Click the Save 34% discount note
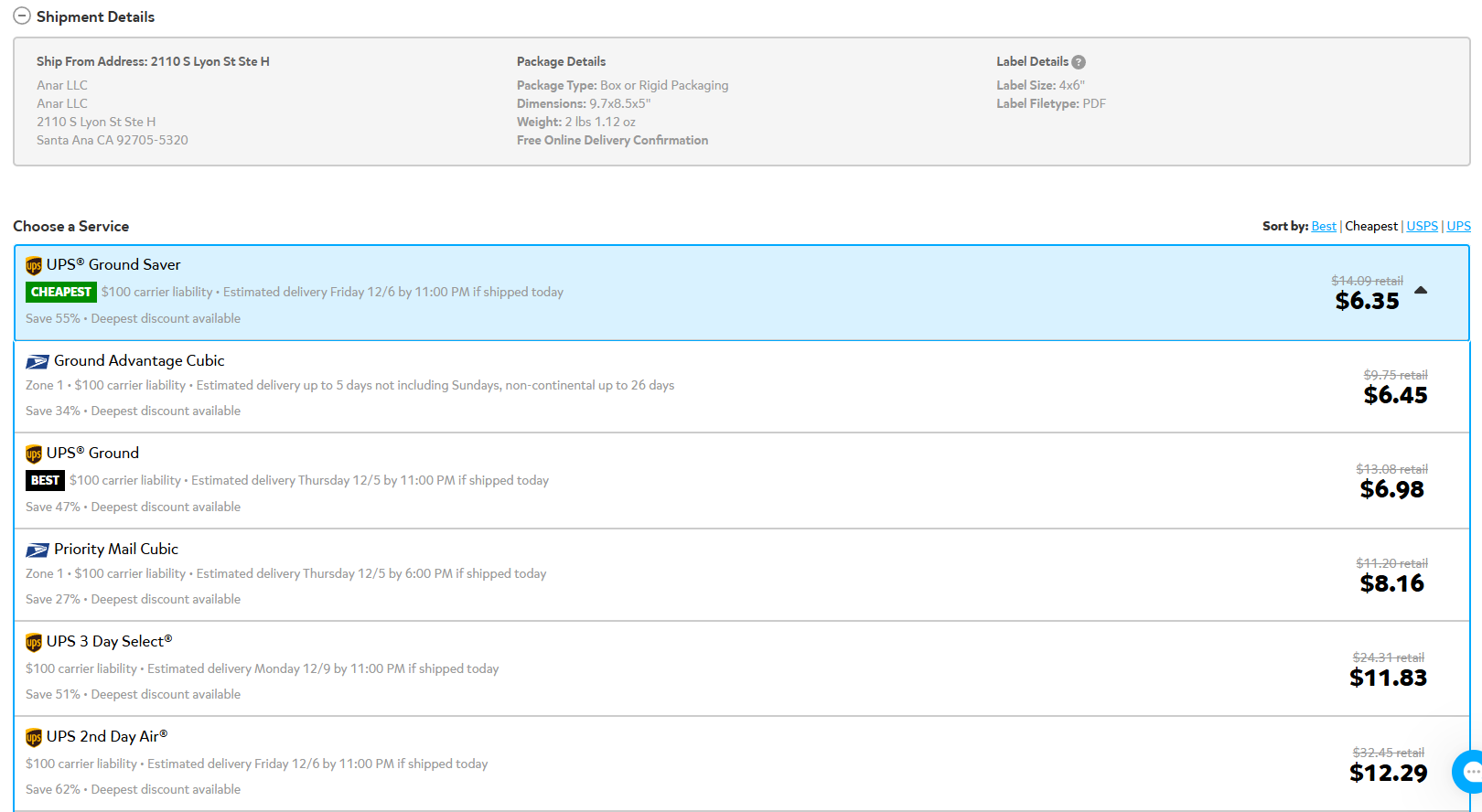 tap(133, 411)
